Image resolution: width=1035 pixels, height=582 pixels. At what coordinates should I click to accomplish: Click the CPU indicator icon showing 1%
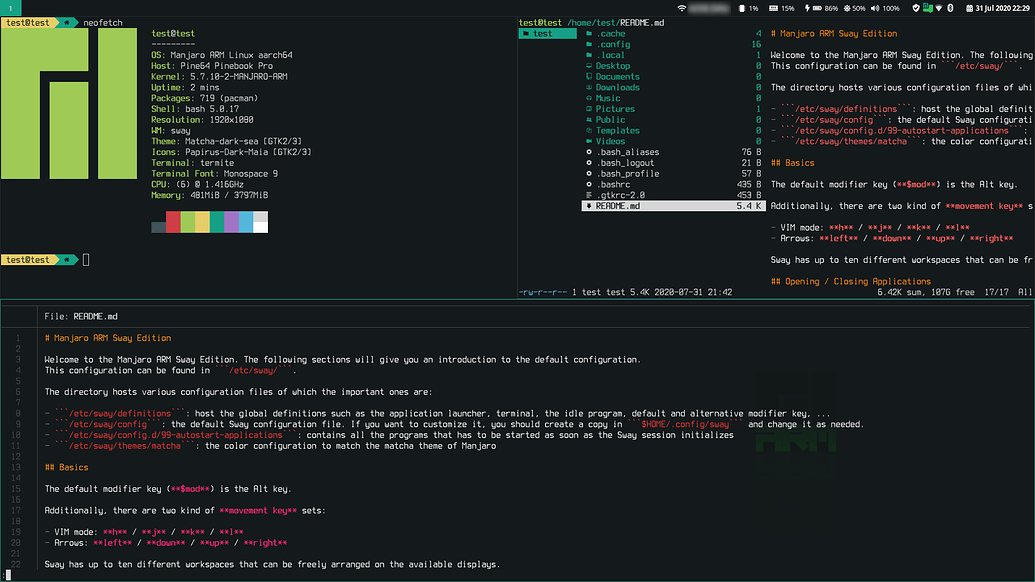tap(742, 7)
